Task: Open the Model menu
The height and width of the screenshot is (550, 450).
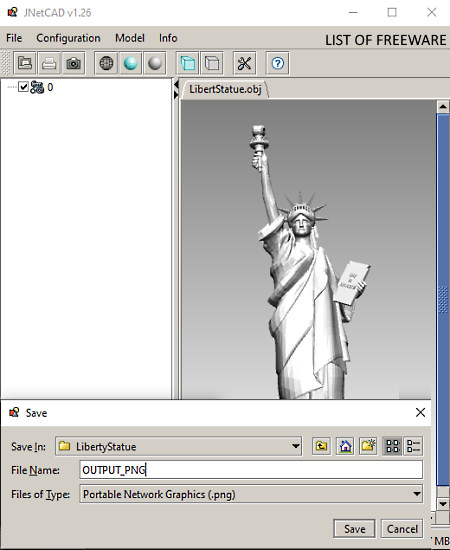Action: tap(130, 38)
